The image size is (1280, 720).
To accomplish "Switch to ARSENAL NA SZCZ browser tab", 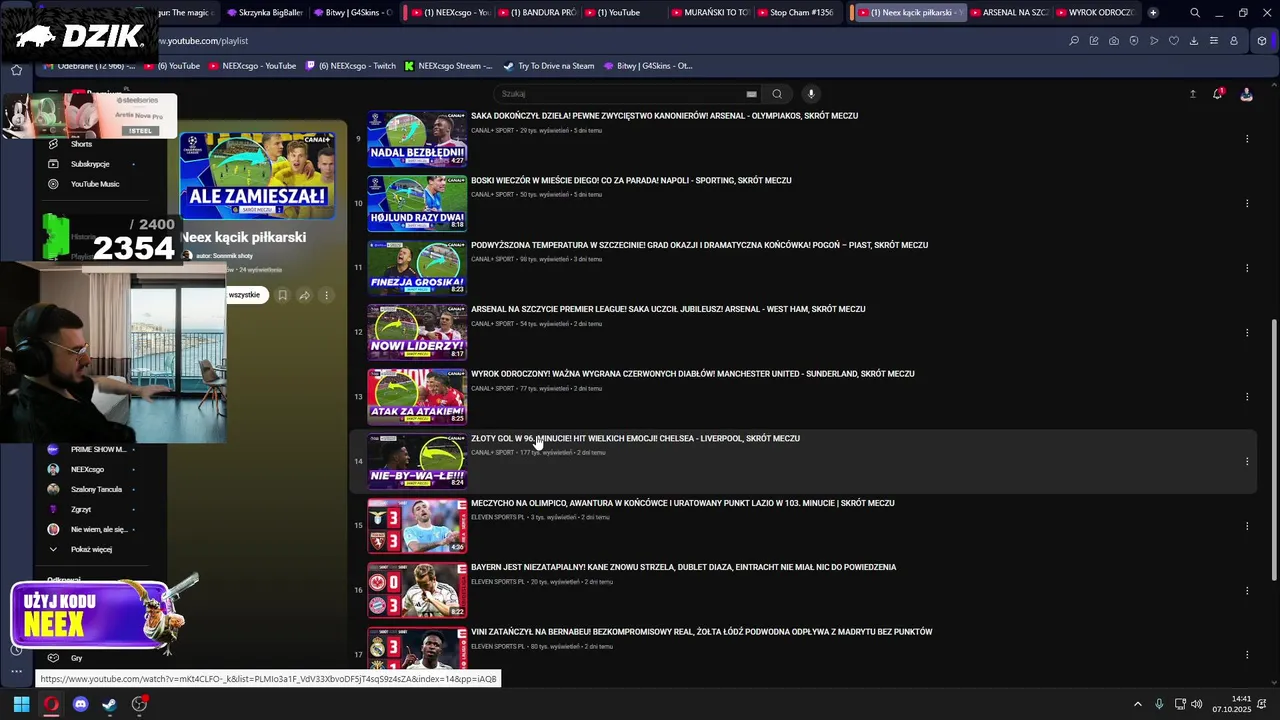I will 1009,13.
